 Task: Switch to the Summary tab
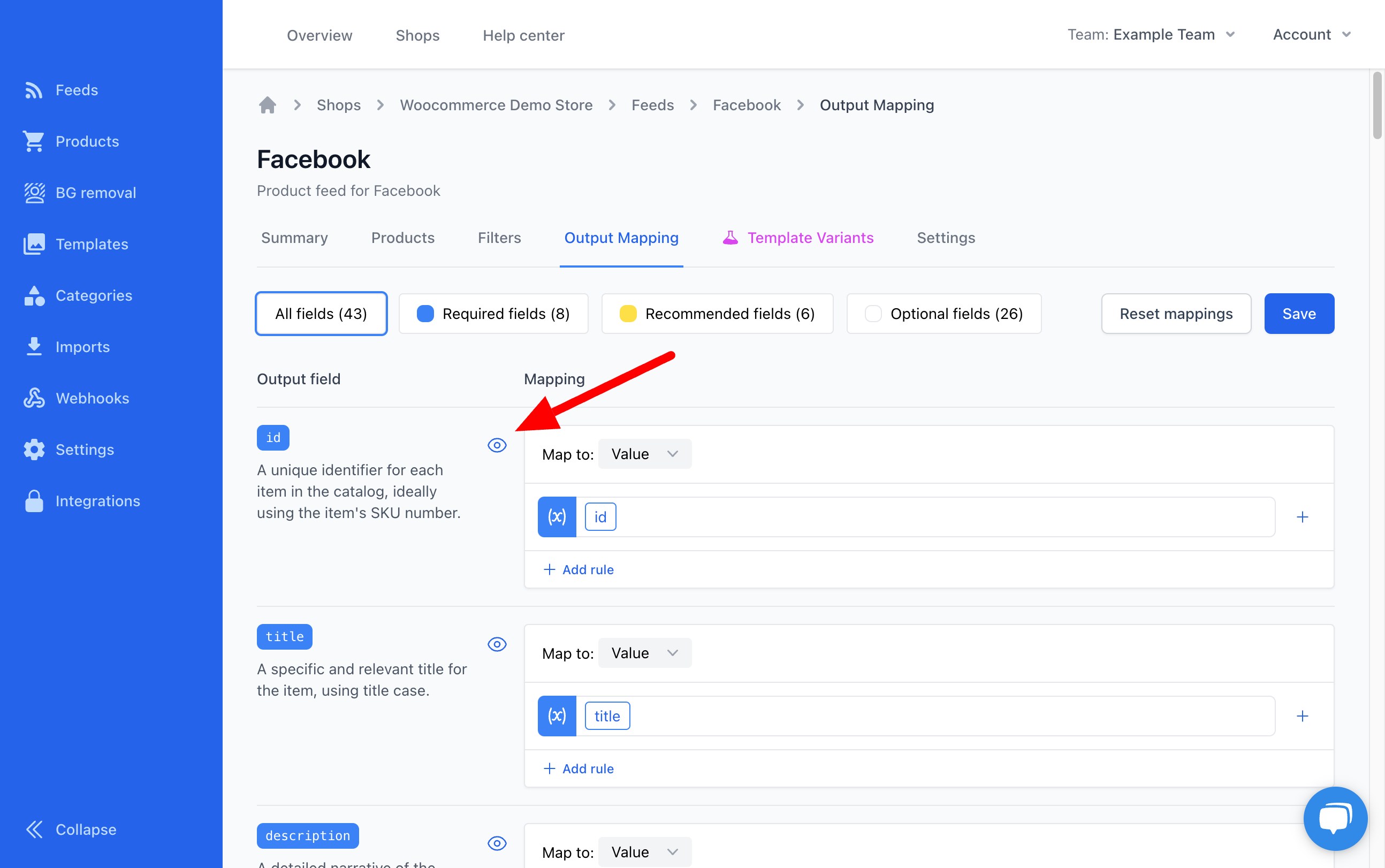pyautogui.click(x=294, y=237)
